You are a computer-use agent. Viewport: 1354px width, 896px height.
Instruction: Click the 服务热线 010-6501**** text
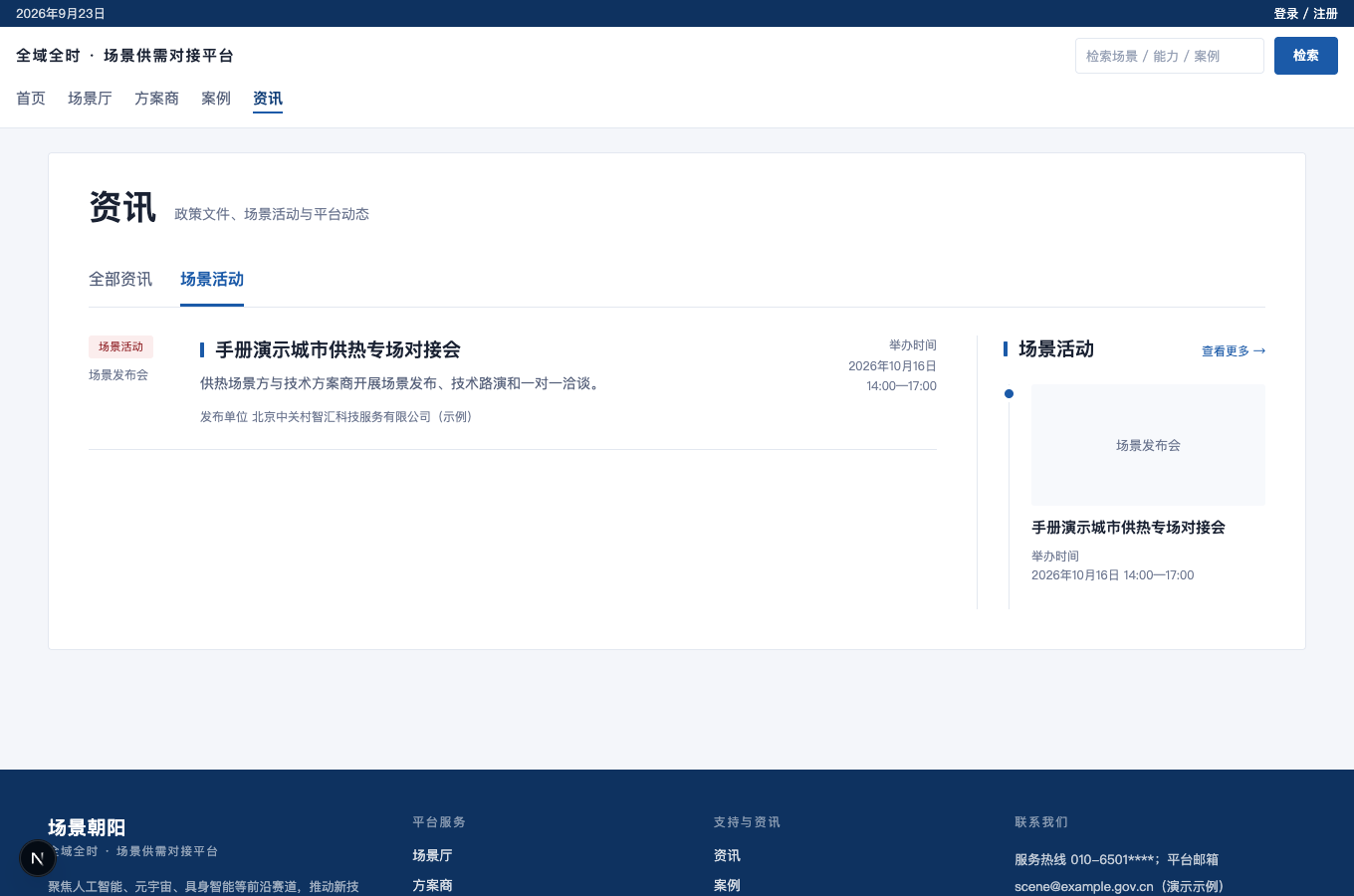(1085, 860)
